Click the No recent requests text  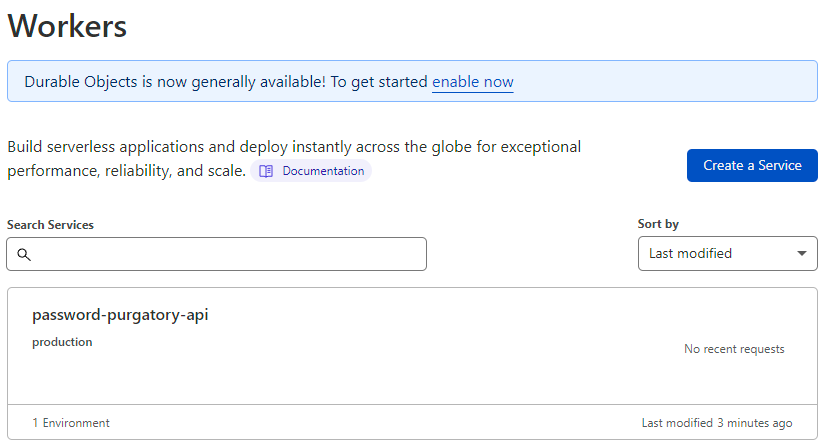734,349
